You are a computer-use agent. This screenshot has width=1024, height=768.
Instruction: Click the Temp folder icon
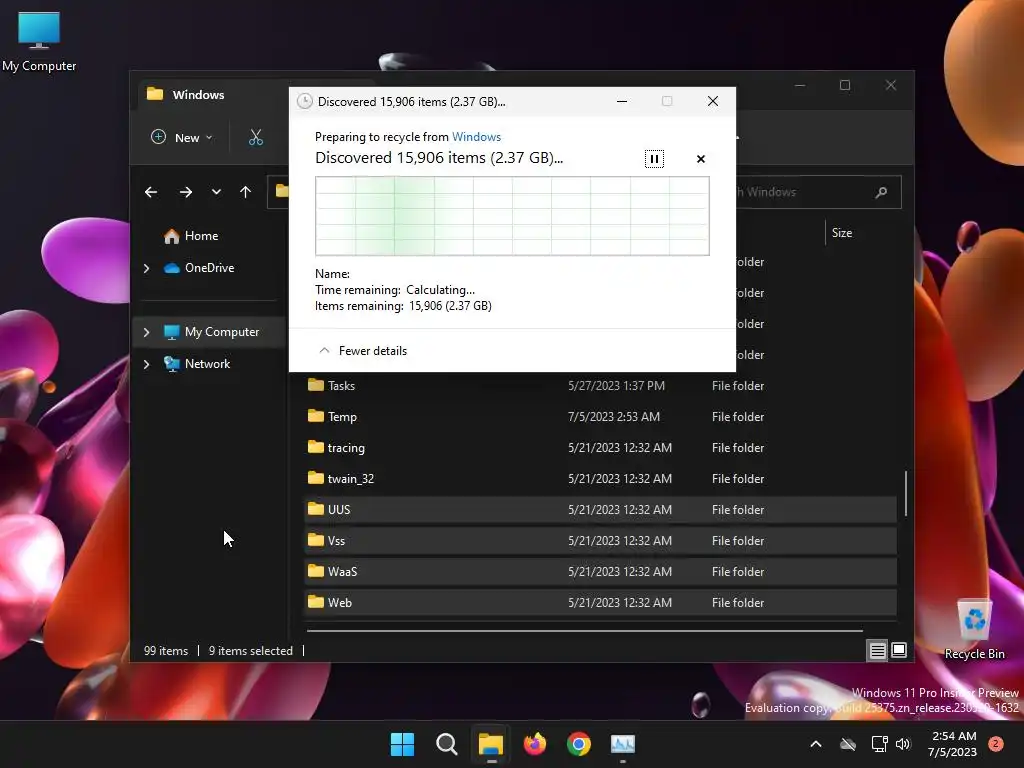pos(316,416)
